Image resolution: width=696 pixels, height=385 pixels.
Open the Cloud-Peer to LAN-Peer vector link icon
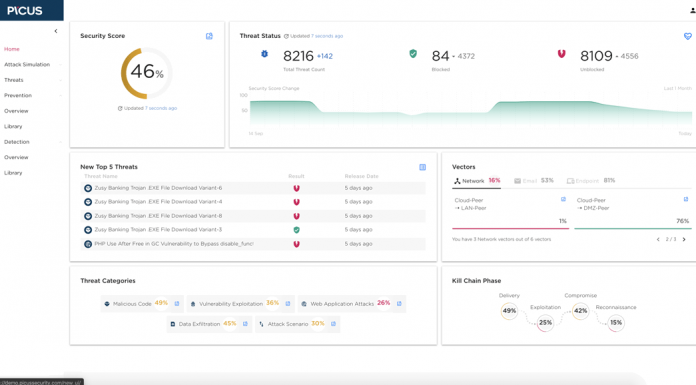(x=563, y=199)
